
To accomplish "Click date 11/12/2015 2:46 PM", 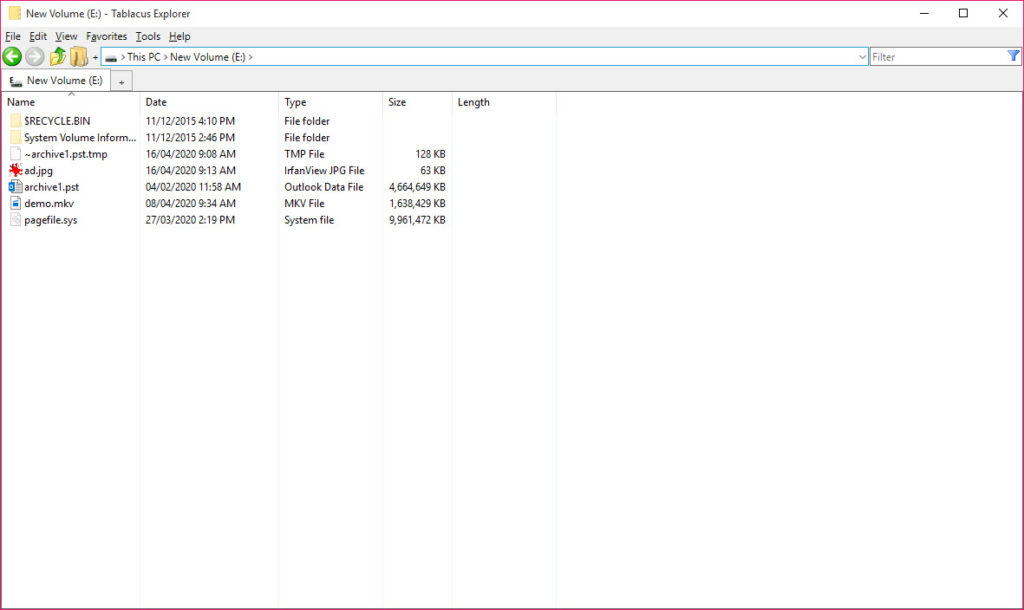I will pos(190,137).
